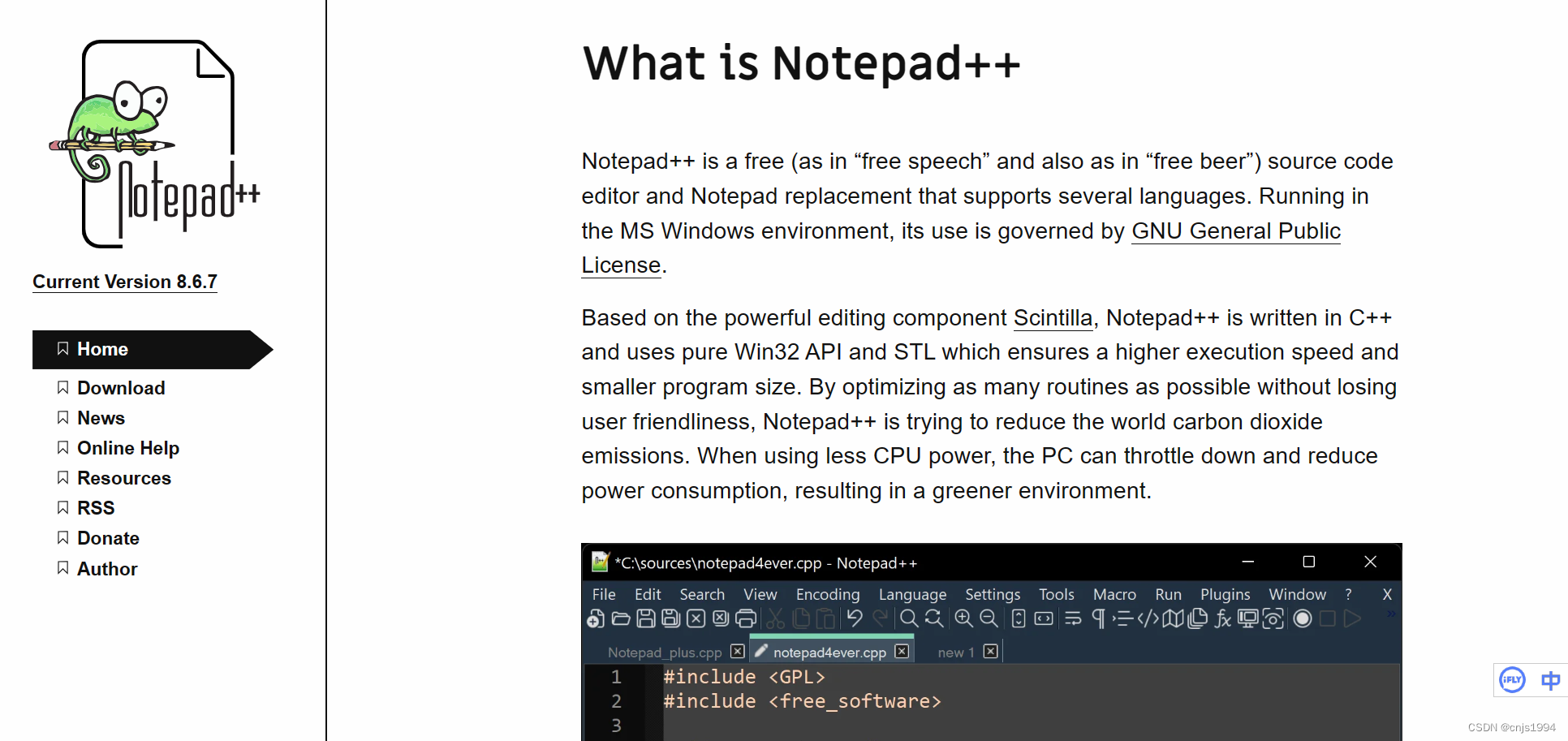The image size is (1568, 741).
Task: Open the Tools menu
Action: tap(1057, 594)
